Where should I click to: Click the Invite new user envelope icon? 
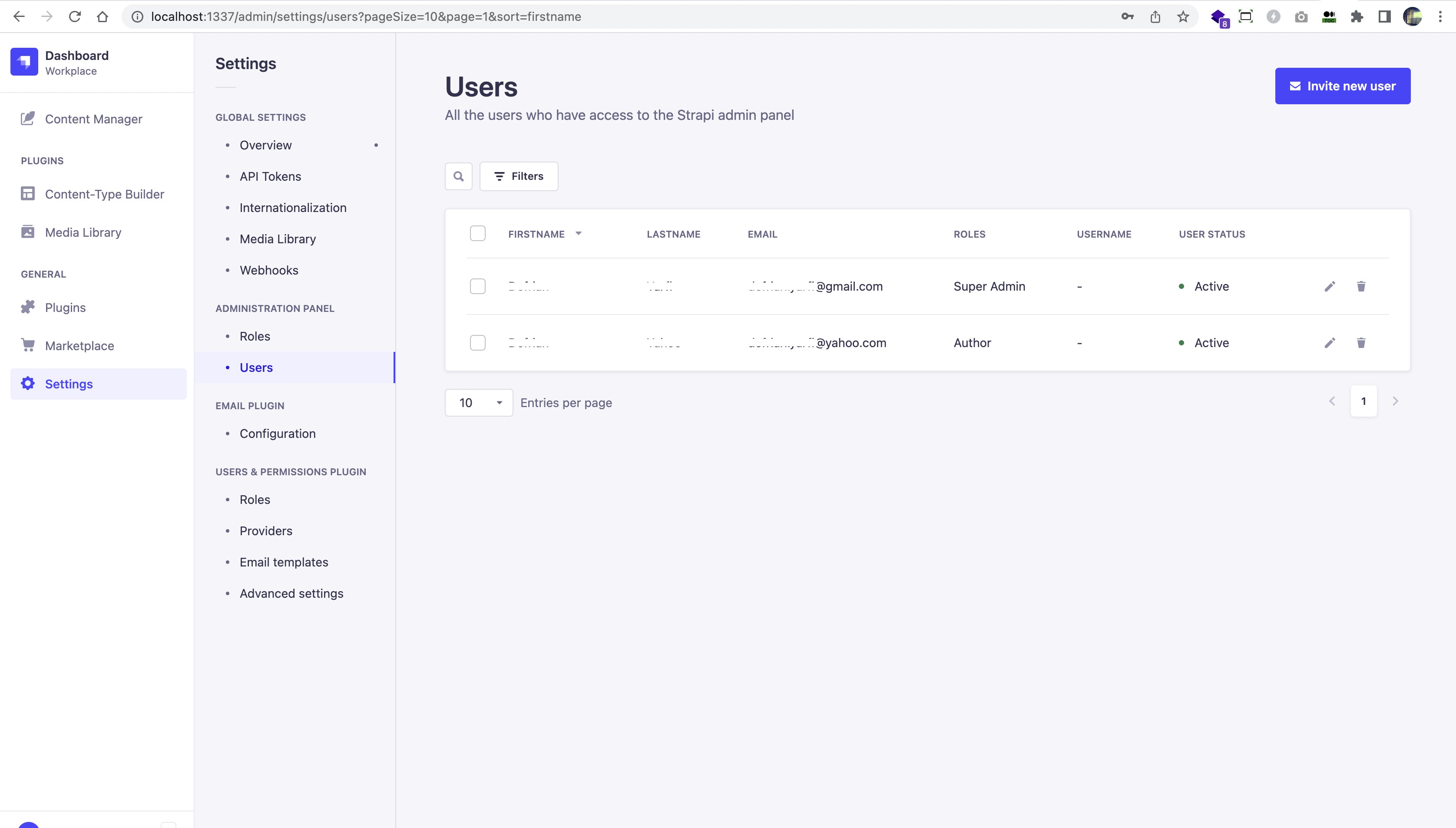pyautogui.click(x=1296, y=85)
